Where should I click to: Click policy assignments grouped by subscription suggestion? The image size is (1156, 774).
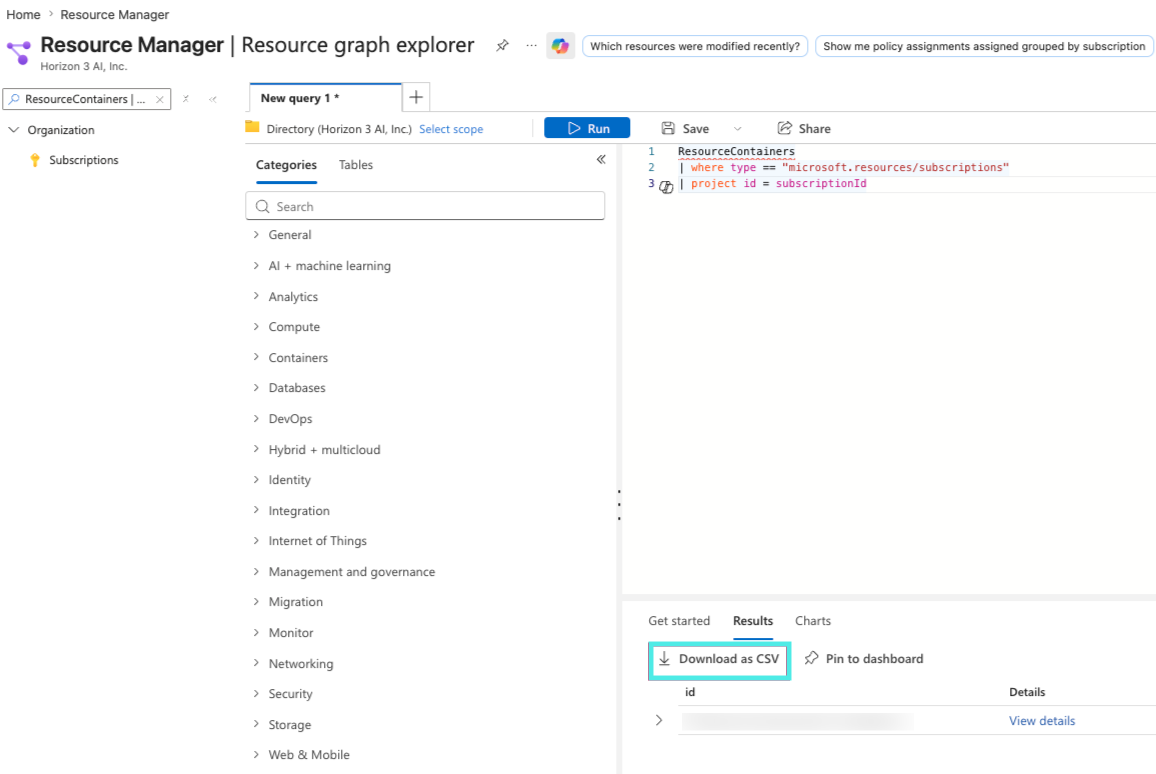click(984, 46)
